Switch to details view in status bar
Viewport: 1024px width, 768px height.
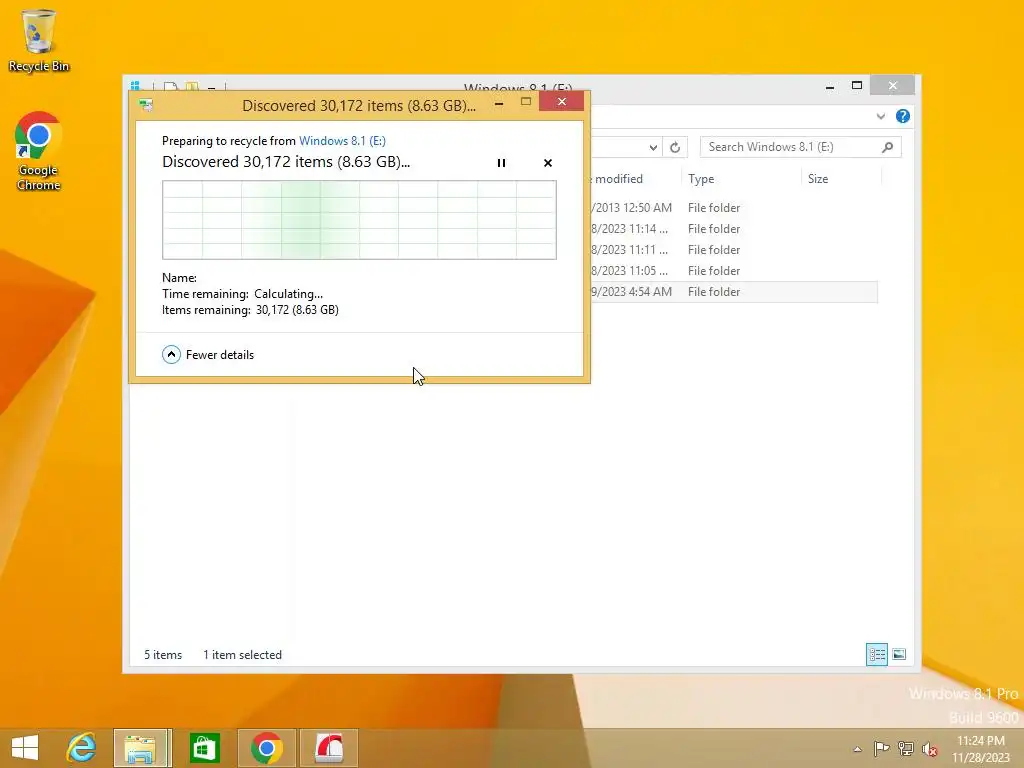(876, 654)
